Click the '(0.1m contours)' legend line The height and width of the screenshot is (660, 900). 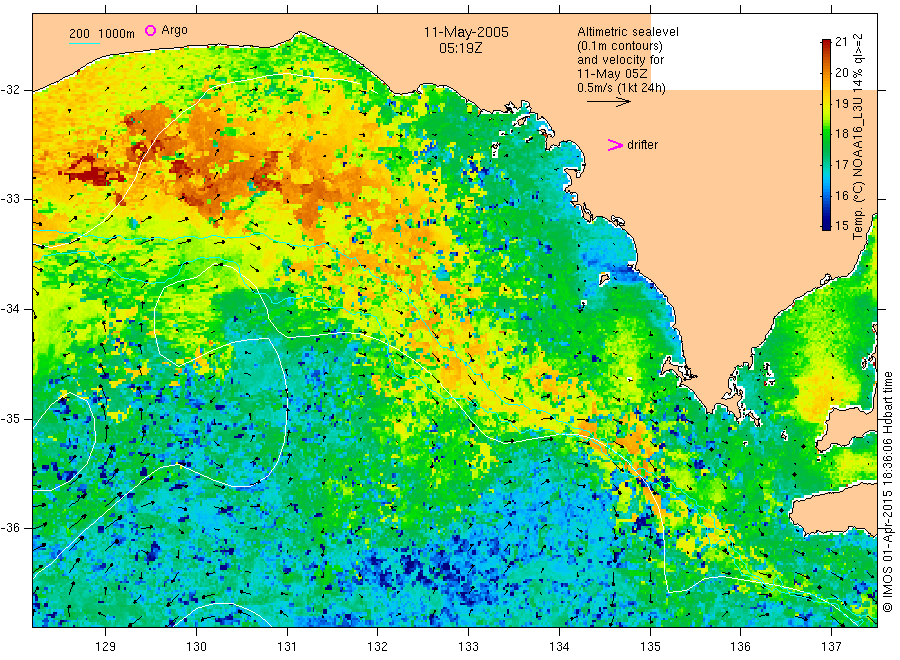(x=619, y=46)
